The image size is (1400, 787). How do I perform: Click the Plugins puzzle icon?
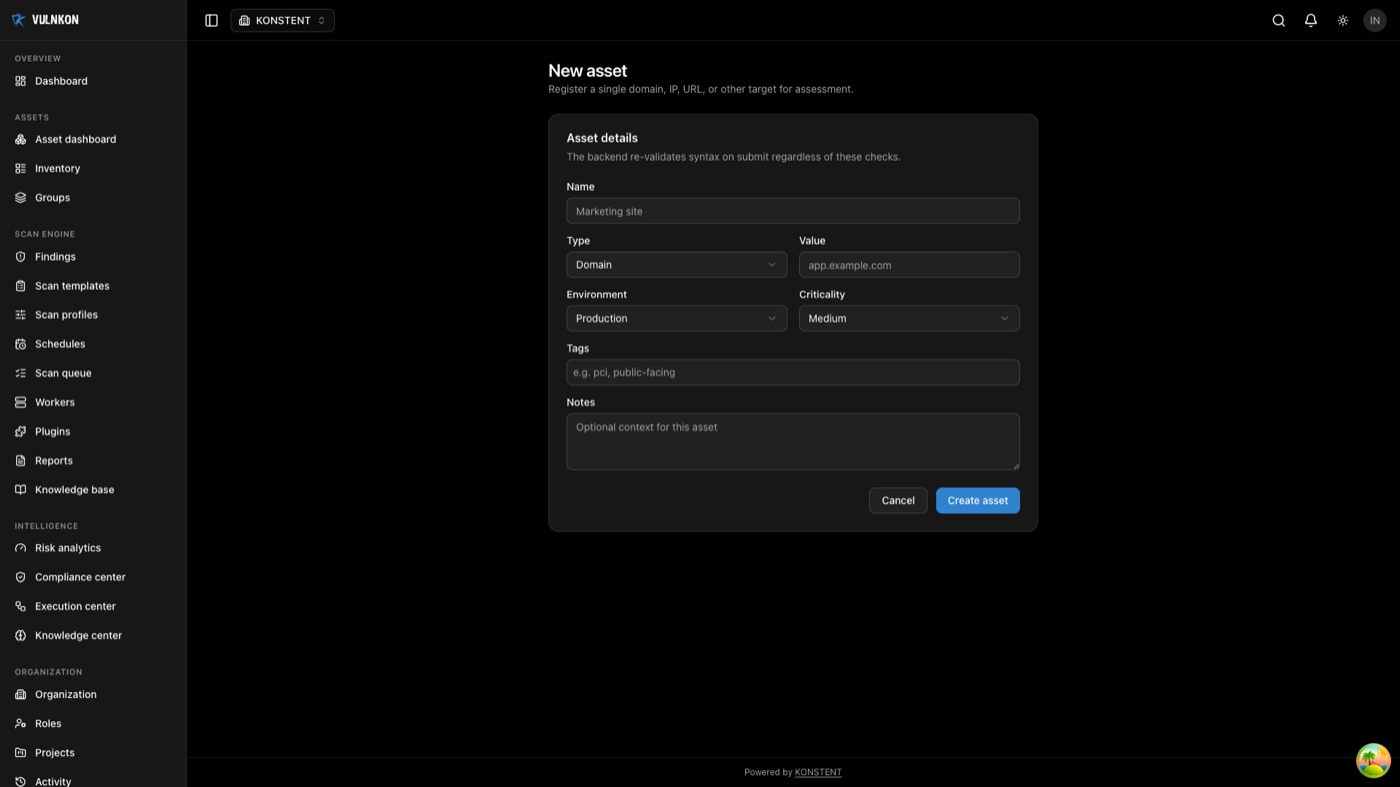pyautogui.click(x=20, y=431)
